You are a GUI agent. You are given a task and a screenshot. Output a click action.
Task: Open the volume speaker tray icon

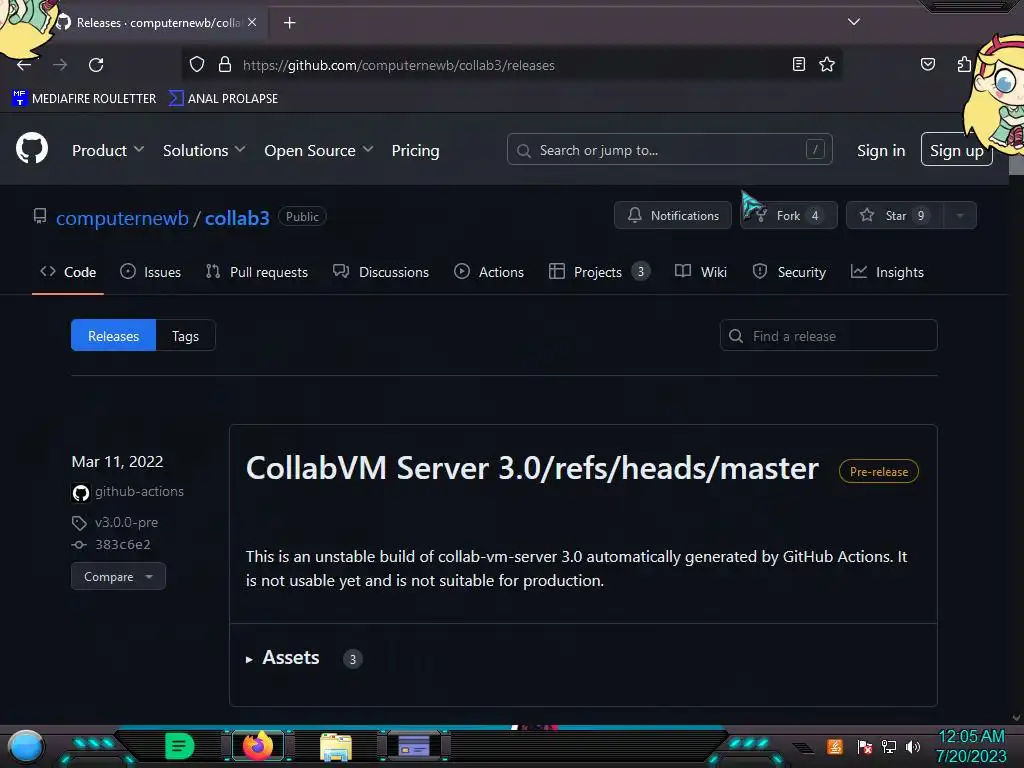(913, 746)
